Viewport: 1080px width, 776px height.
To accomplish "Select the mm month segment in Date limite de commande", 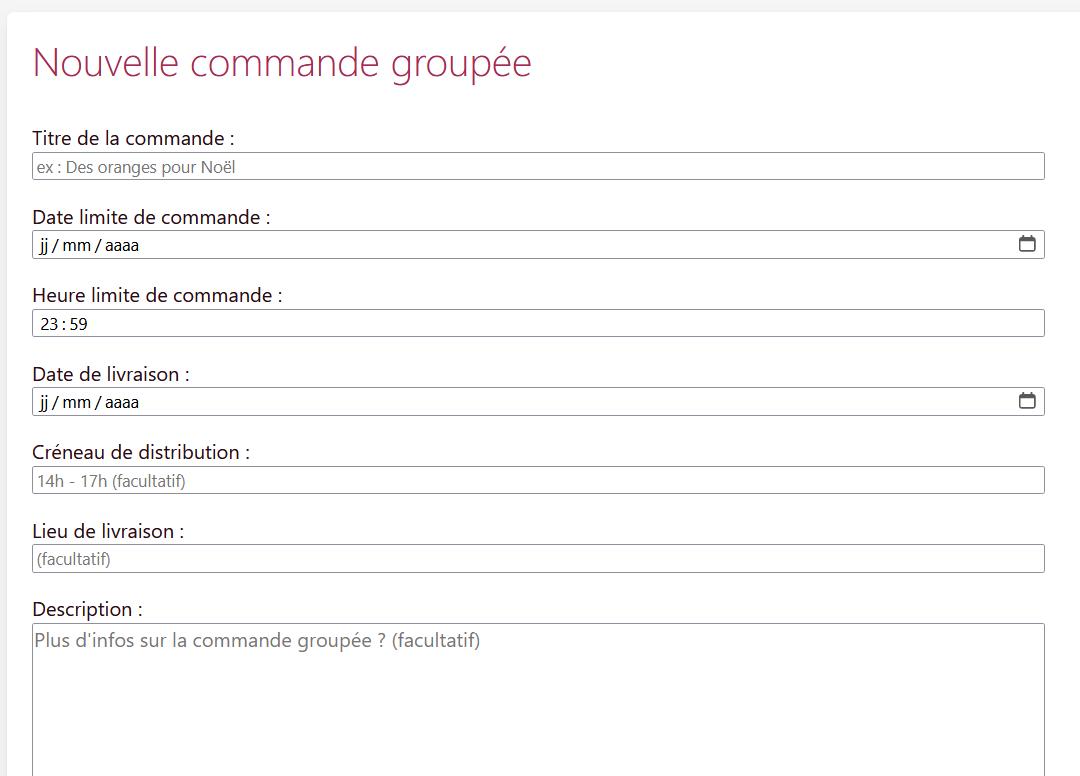I will 76,245.
